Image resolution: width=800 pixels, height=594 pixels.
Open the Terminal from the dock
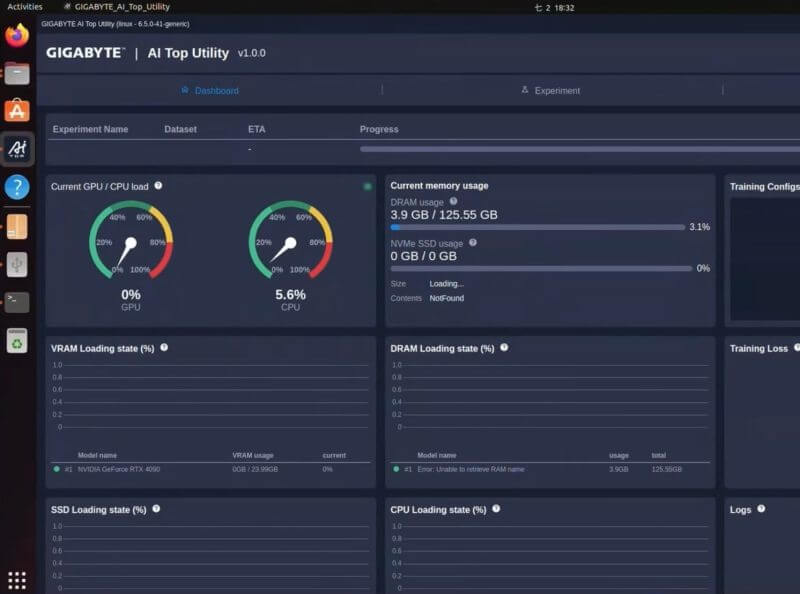point(17,302)
